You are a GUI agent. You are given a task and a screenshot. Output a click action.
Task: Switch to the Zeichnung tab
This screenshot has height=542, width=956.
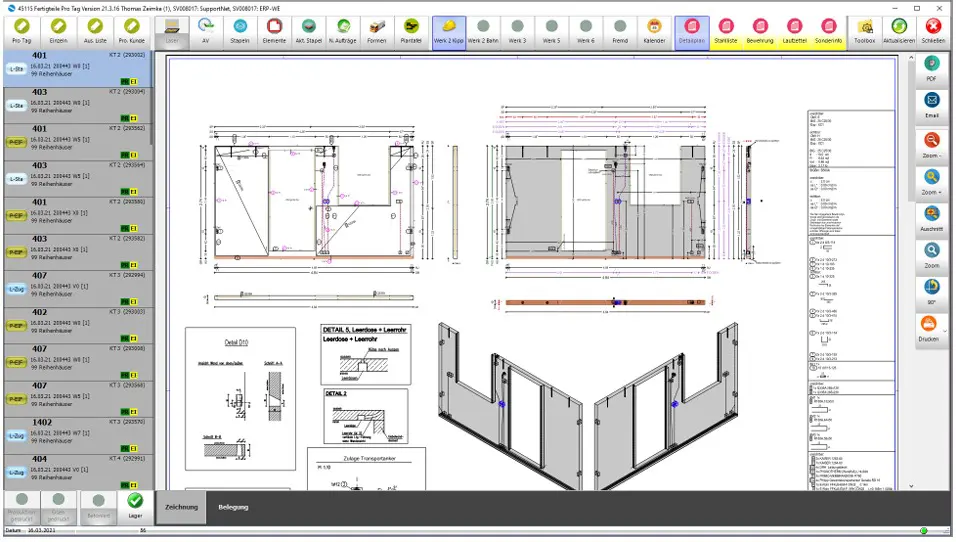tap(181, 507)
